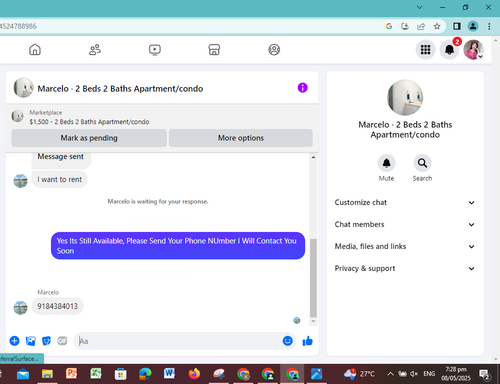Click the weather 27°C taskbar widget
This screenshot has height=384, width=500.
coord(359,374)
